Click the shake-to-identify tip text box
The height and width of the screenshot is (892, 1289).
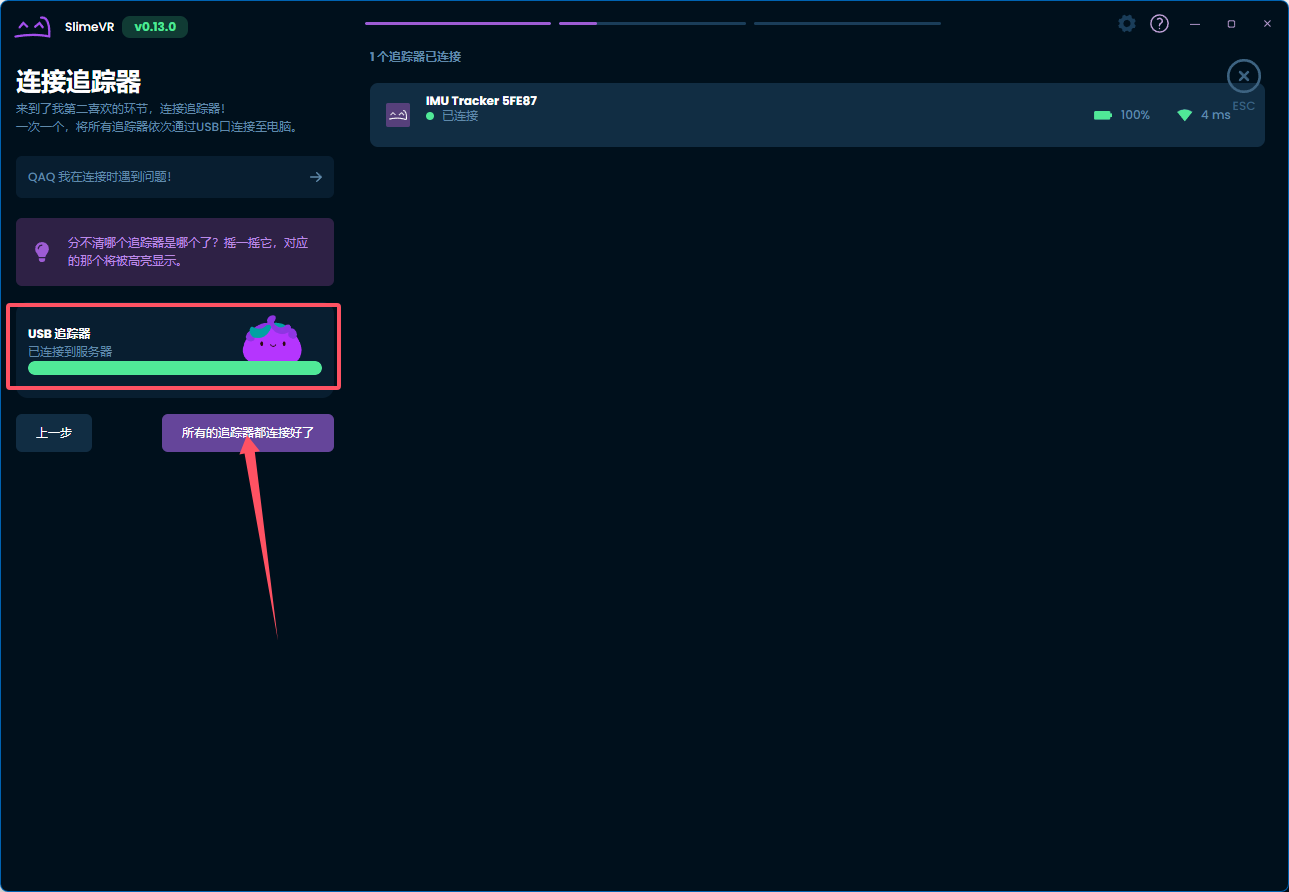(175, 252)
